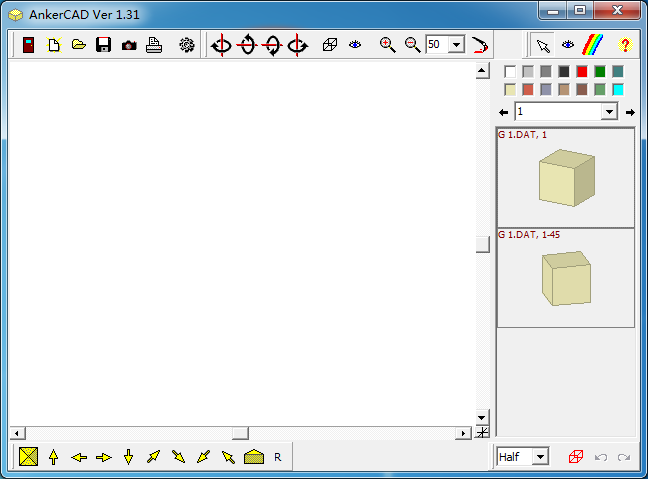
Task: Click the horizontal scrollbar left arrow
Action: point(17,433)
